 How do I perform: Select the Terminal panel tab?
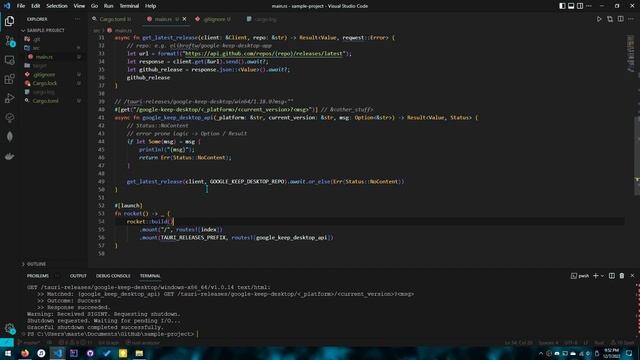[150, 276]
